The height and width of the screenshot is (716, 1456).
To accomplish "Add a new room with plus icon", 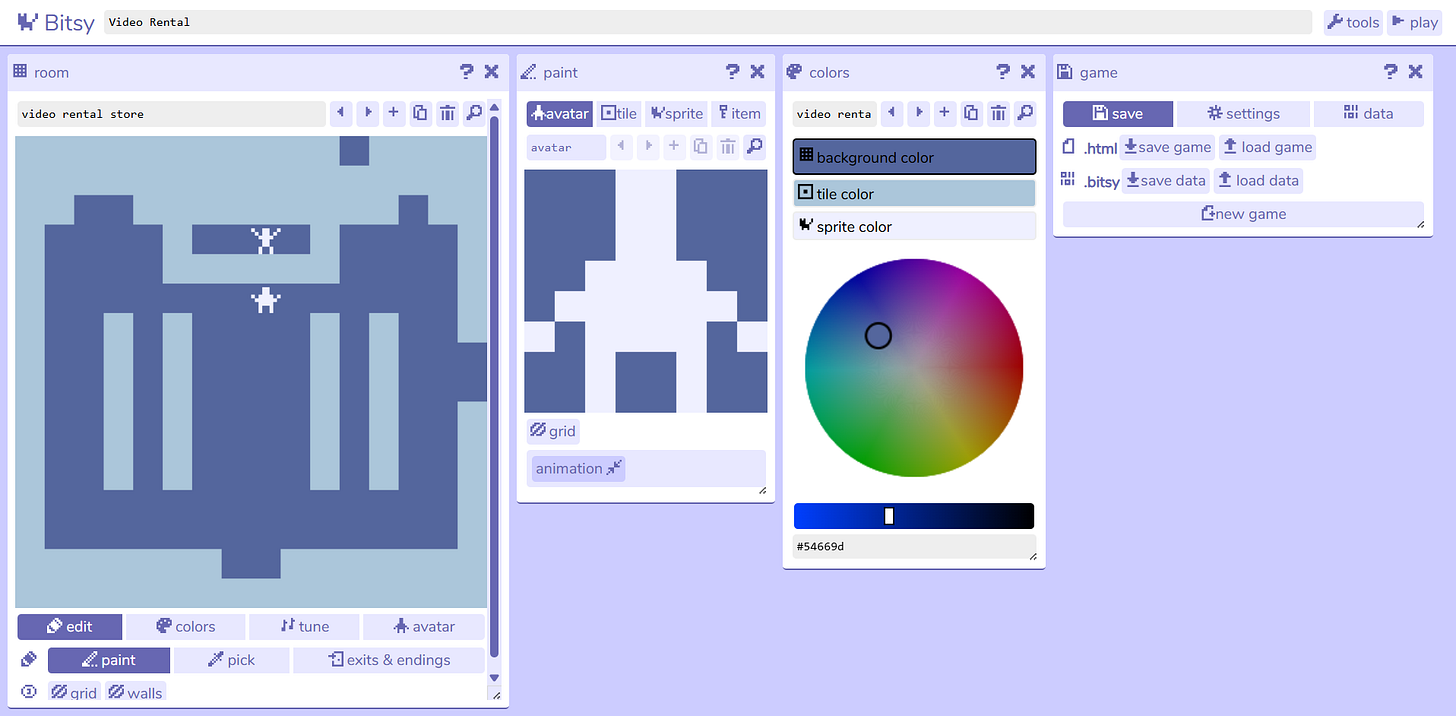I will [394, 113].
